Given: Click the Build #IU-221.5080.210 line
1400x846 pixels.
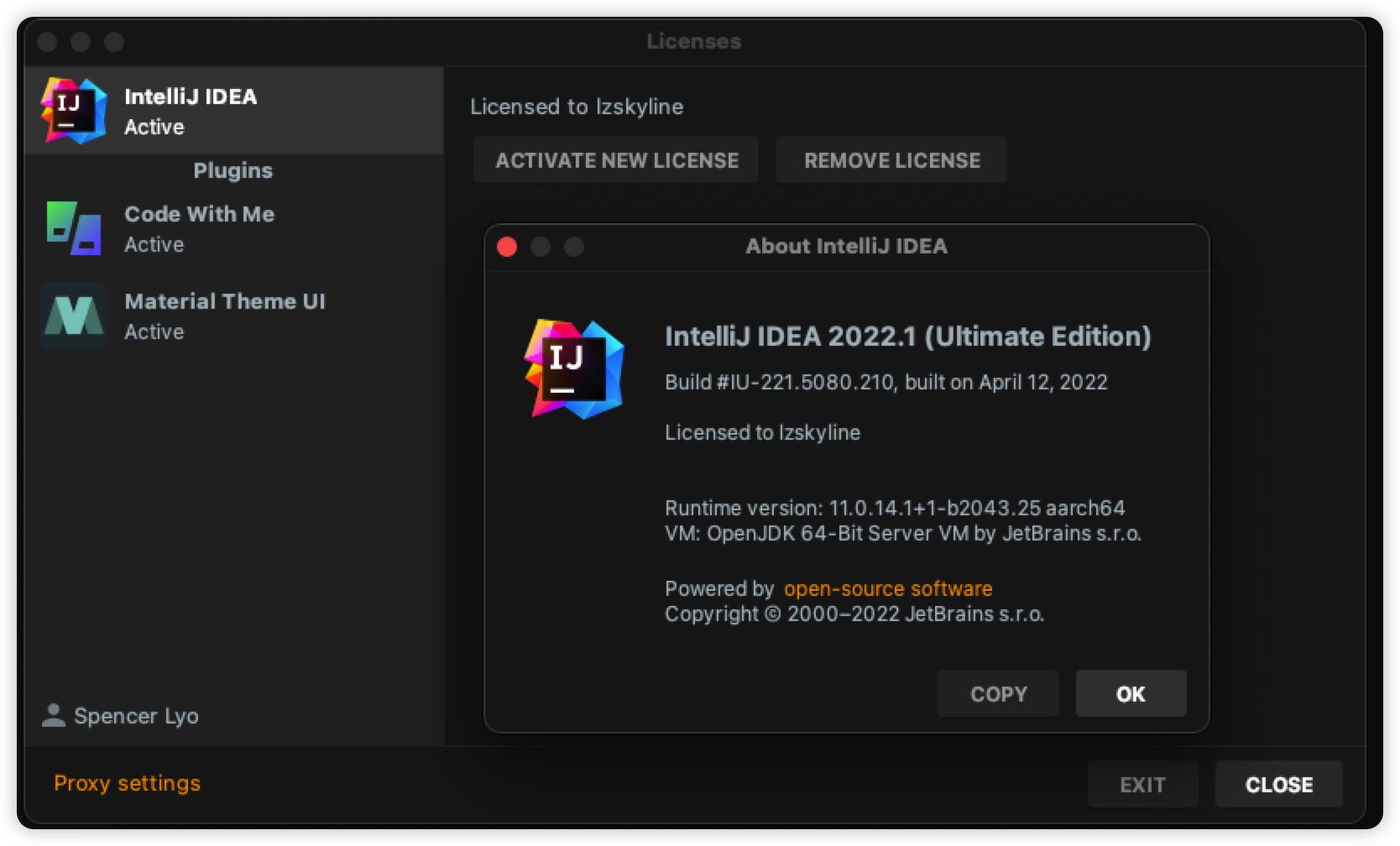Looking at the screenshot, I should click(885, 382).
